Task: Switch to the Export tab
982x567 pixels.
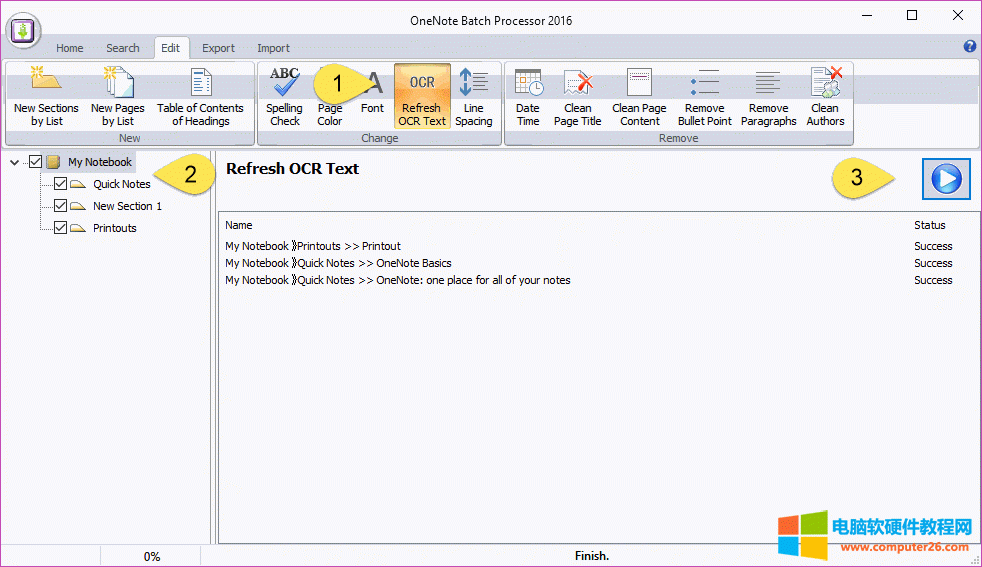Action: [218, 48]
